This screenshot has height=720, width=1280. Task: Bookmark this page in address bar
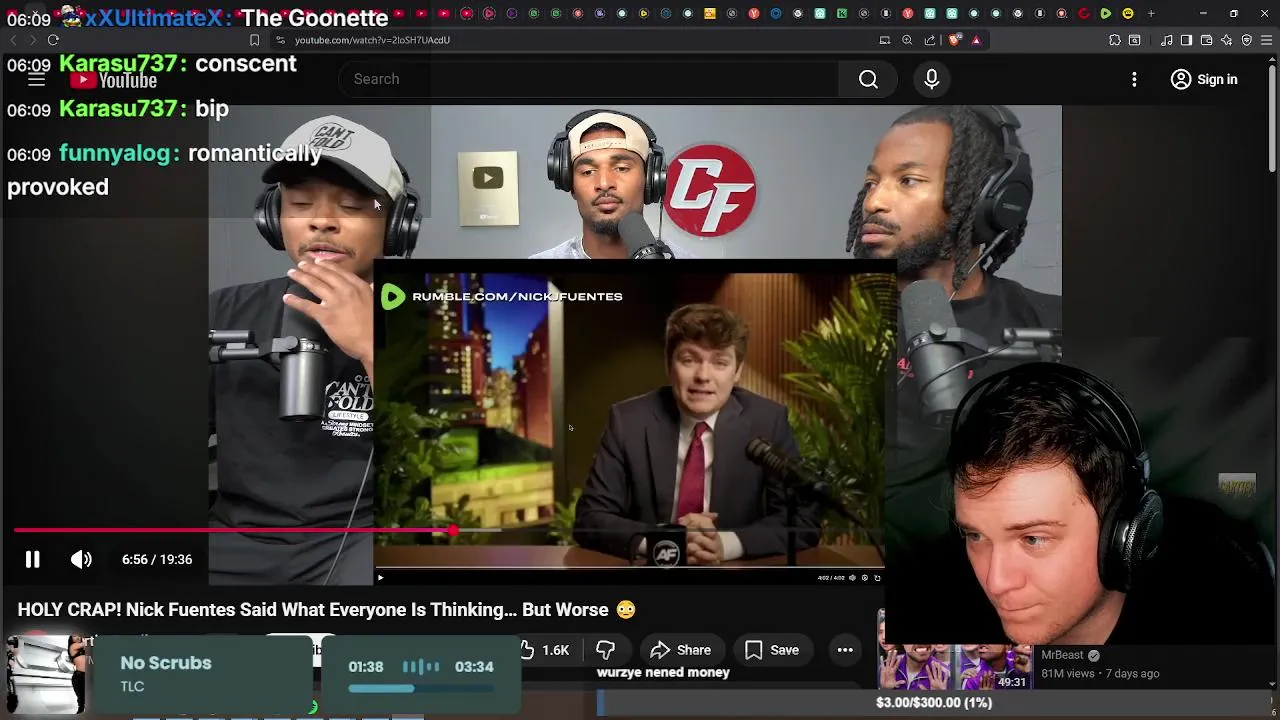point(254,40)
